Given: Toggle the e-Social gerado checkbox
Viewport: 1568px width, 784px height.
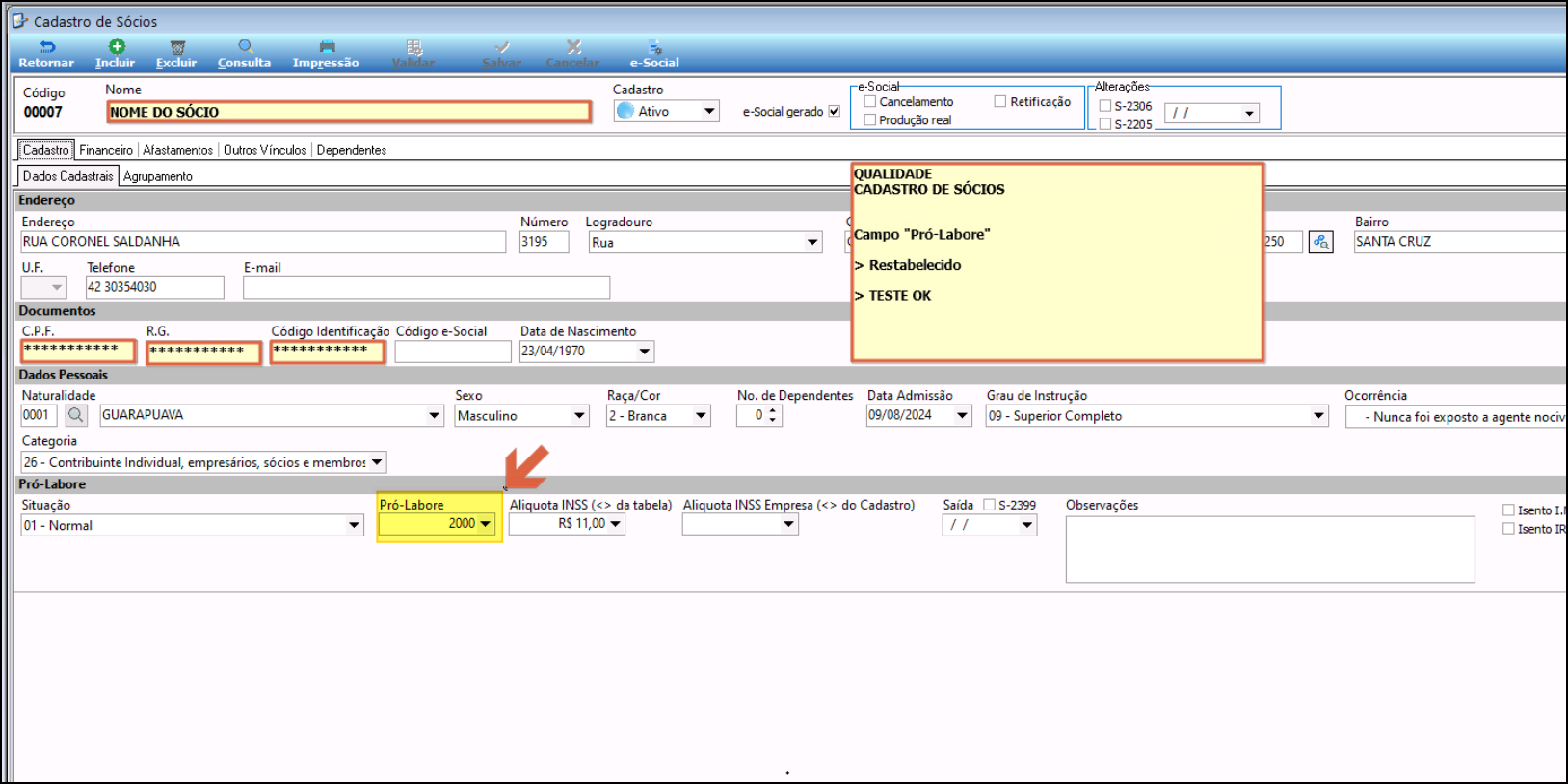Looking at the screenshot, I should click(835, 111).
